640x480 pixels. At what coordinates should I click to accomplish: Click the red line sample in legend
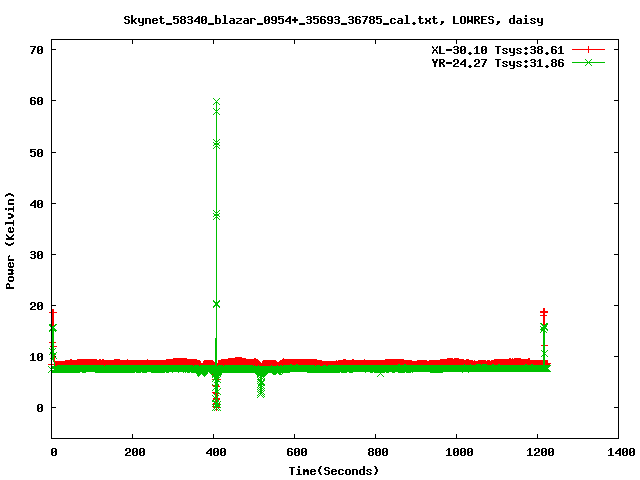(588, 50)
